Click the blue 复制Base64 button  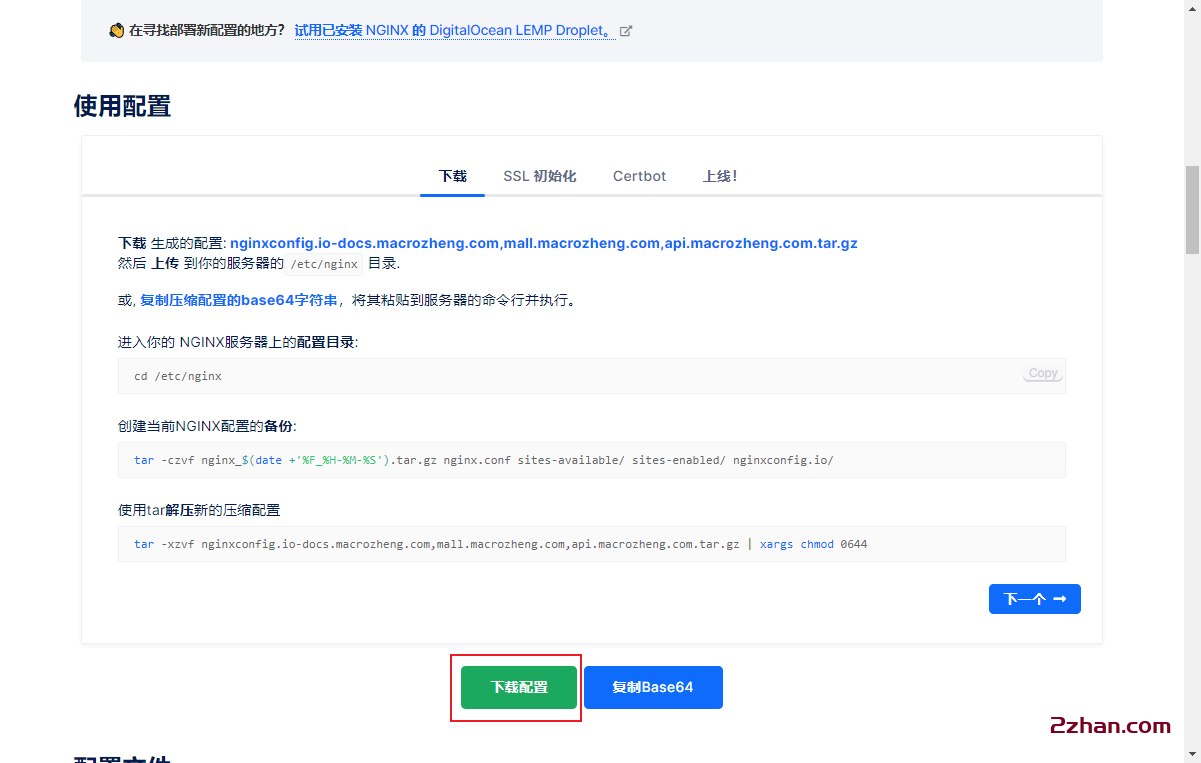[653, 687]
